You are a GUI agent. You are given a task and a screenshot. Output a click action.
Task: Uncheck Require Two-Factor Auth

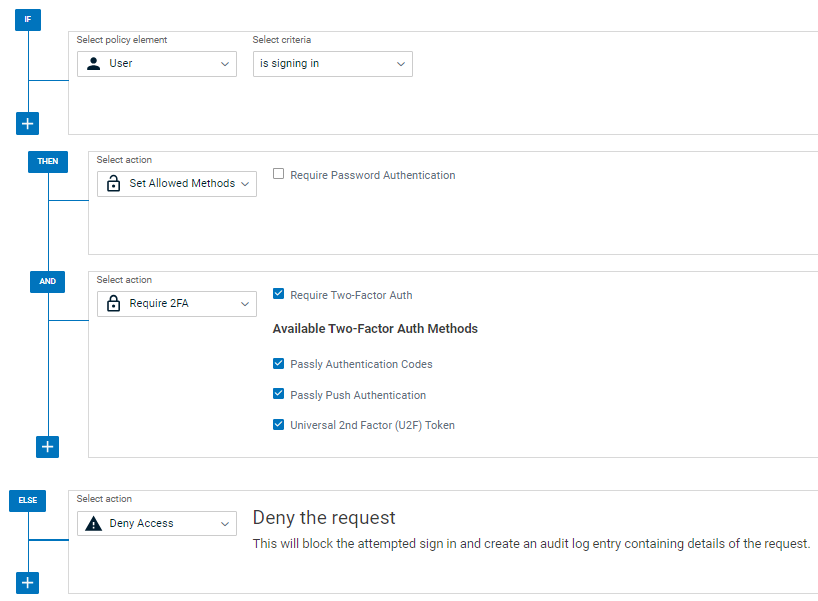[x=278, y=295]
